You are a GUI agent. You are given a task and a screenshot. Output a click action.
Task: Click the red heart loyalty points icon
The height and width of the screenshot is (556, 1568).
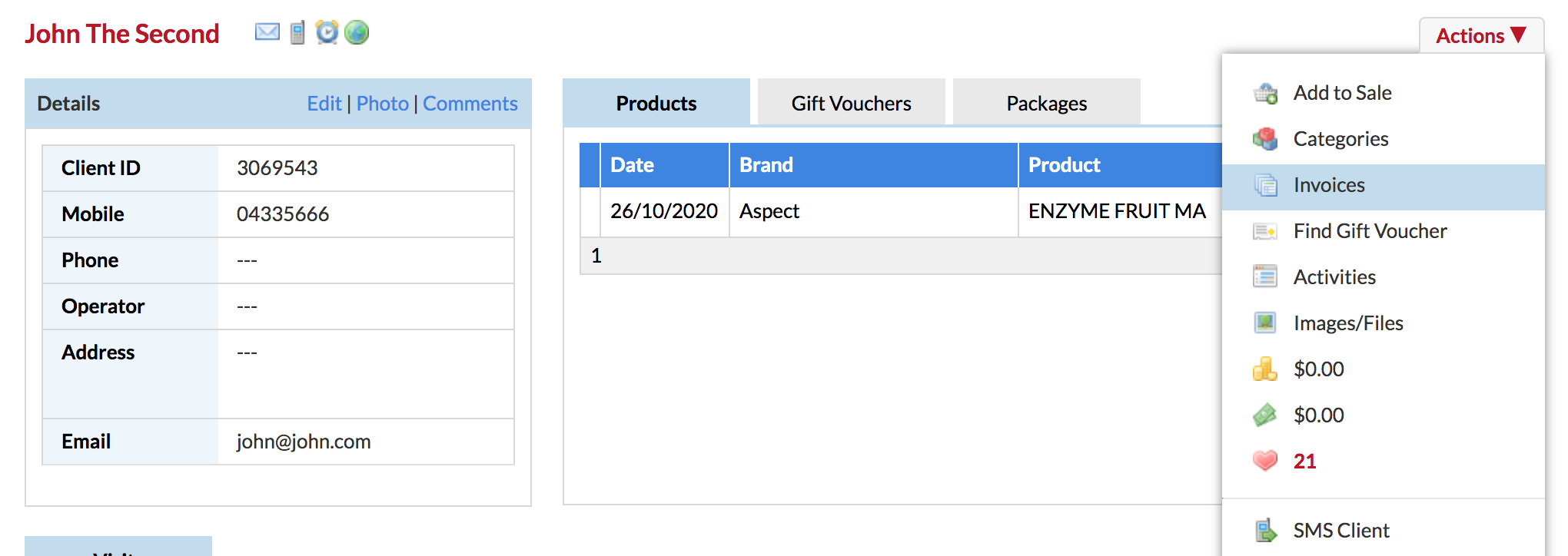(x=1265, y=461)
